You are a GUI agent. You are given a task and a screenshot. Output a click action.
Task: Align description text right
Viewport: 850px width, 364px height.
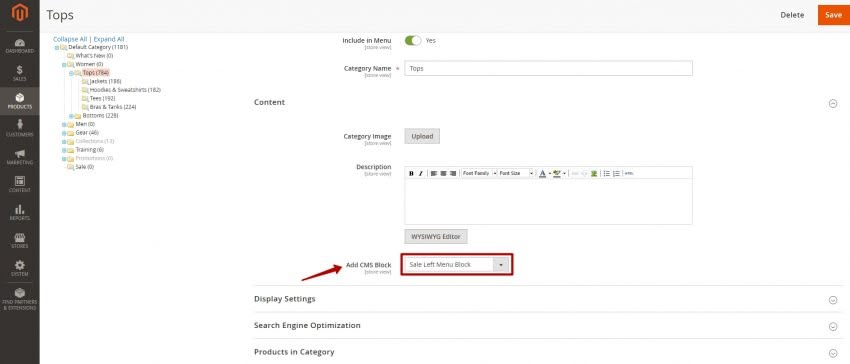point(453,174)
